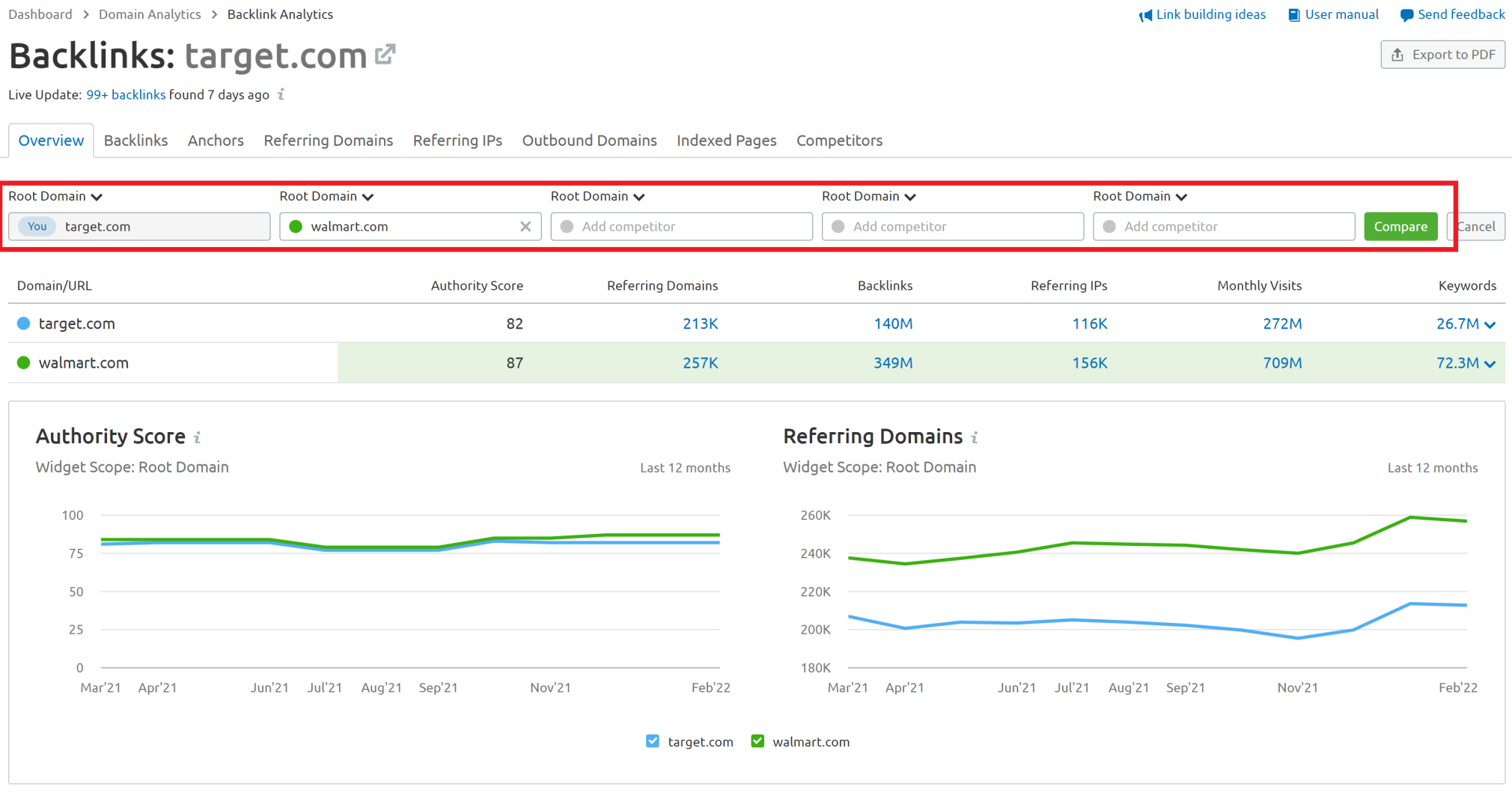Open the Indexed Pages tab
The height and width of the screenshot is (793, 1512).
click(726, 141)
